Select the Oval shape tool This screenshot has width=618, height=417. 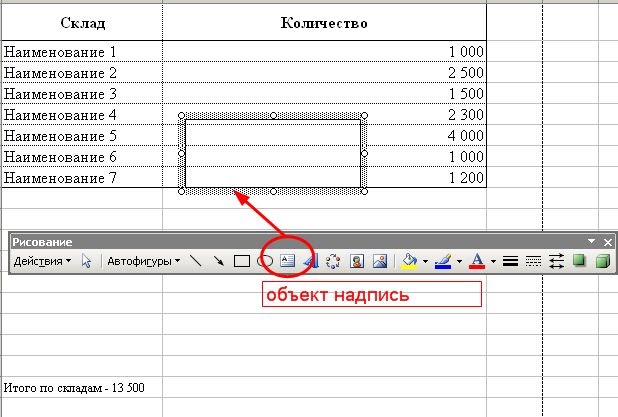tap(264, 261)
